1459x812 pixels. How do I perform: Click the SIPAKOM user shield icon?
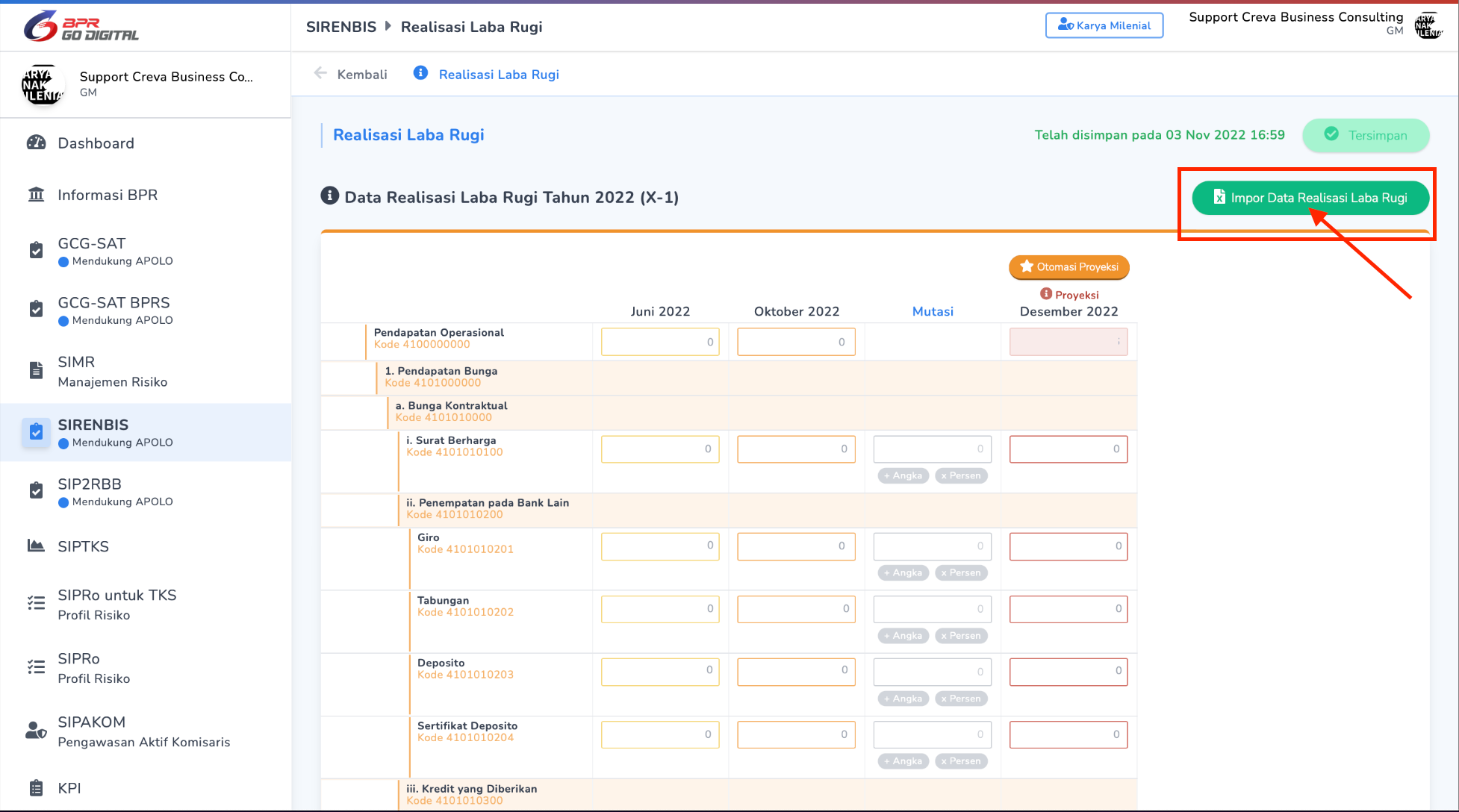pyautogui.click(x=36, y=730)
